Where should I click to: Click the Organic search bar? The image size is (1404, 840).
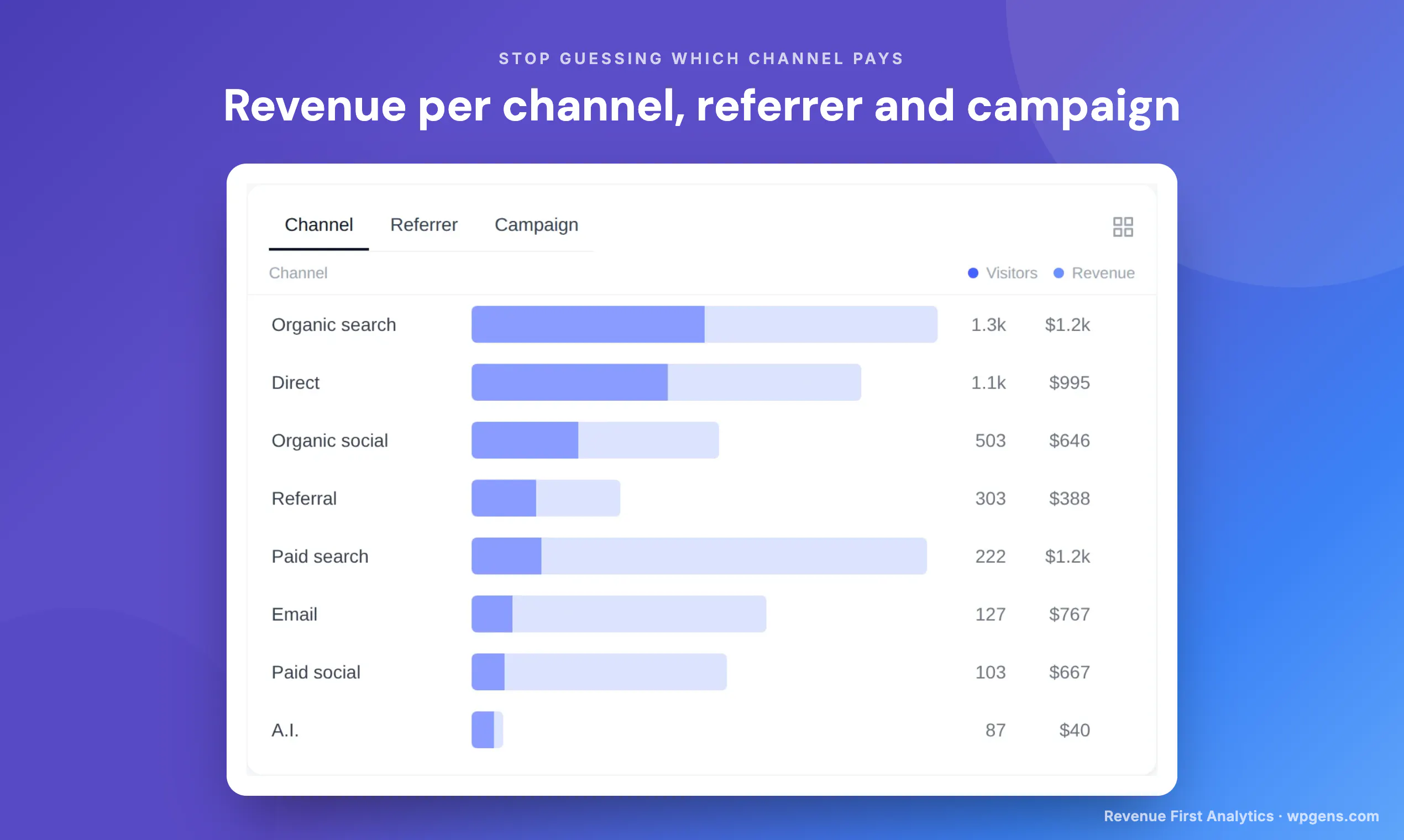tap(704, 324)
